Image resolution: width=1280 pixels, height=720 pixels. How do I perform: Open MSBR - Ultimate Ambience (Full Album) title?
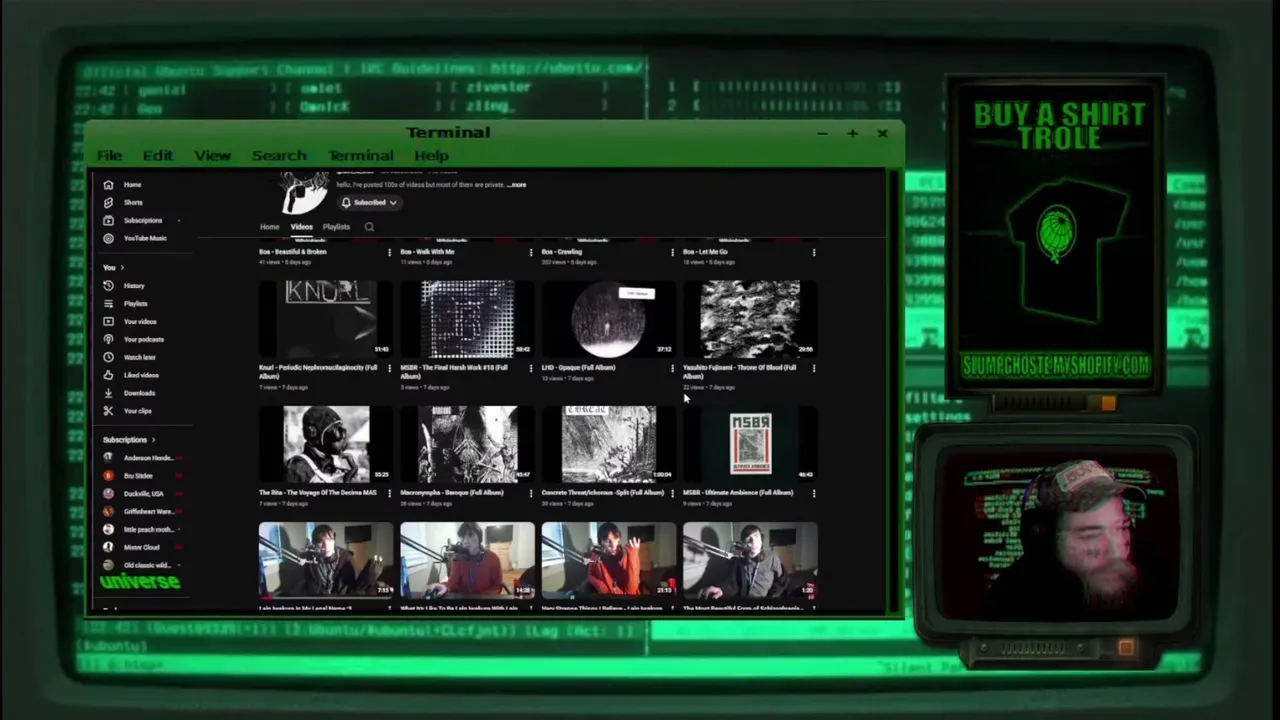(738, 493)
